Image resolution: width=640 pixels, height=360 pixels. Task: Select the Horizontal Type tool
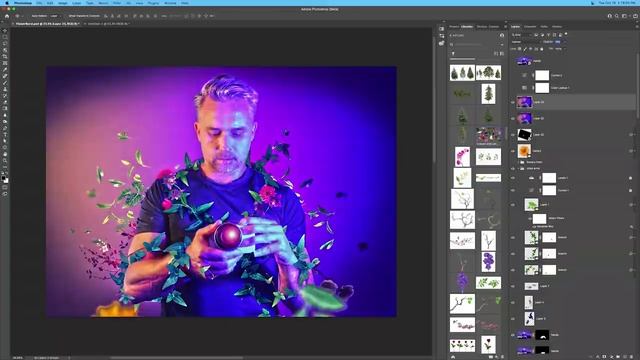click(x=5, y=135)
